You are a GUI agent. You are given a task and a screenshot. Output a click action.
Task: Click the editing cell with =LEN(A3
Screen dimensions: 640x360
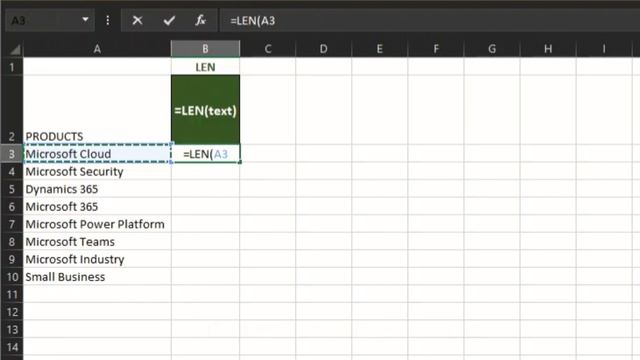(205, 154)
